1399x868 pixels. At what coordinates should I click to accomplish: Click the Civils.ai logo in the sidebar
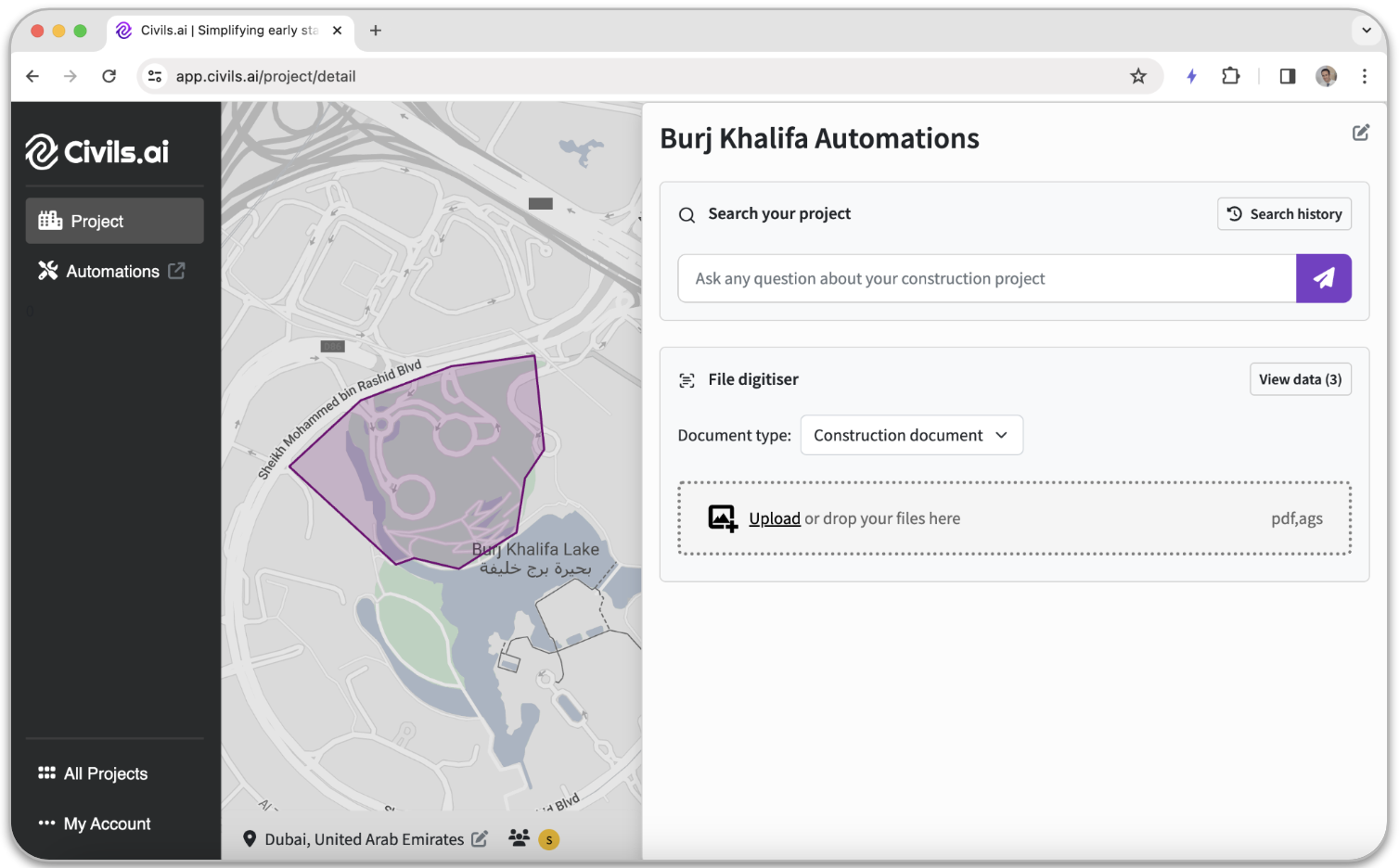pyautogui.click(x=97, y=151)
